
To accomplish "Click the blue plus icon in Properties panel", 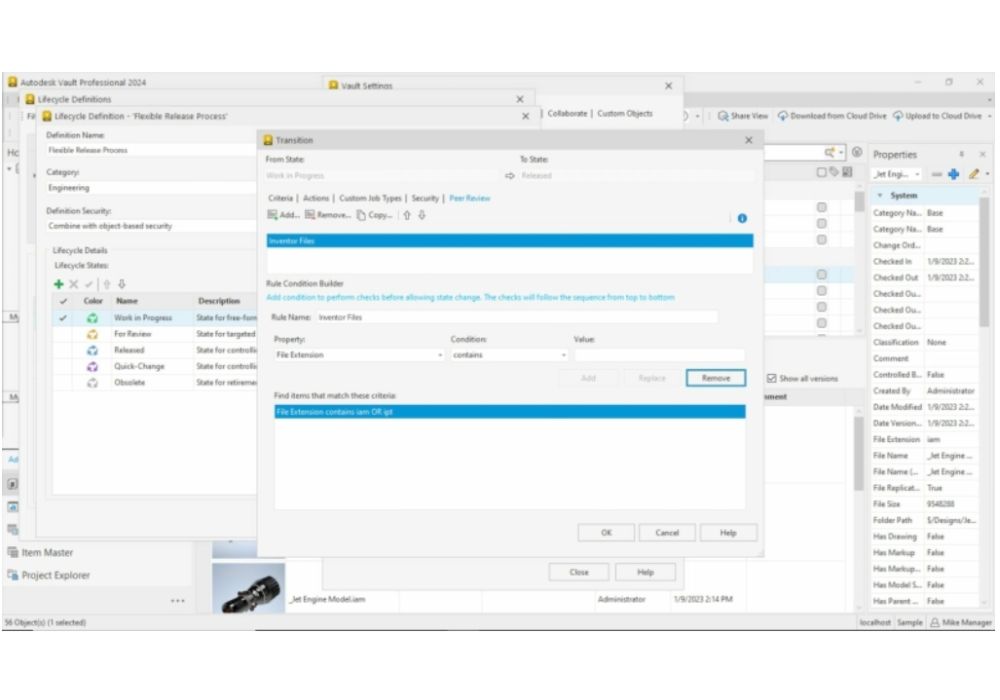I will [956, 174].
